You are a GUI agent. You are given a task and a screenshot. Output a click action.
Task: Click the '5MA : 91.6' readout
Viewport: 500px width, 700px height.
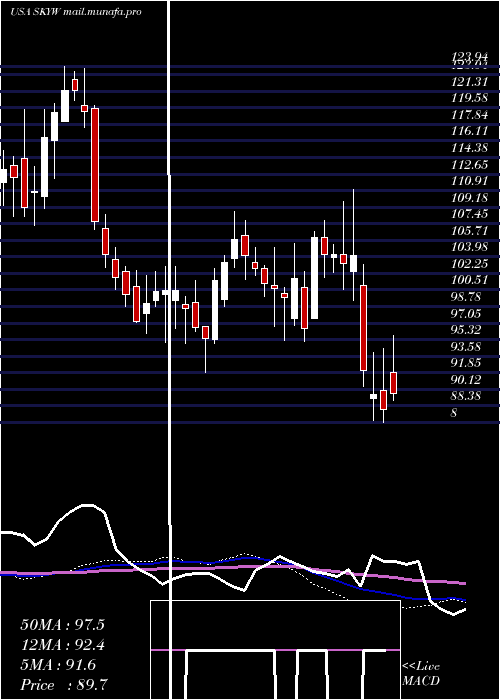point(58,665)
